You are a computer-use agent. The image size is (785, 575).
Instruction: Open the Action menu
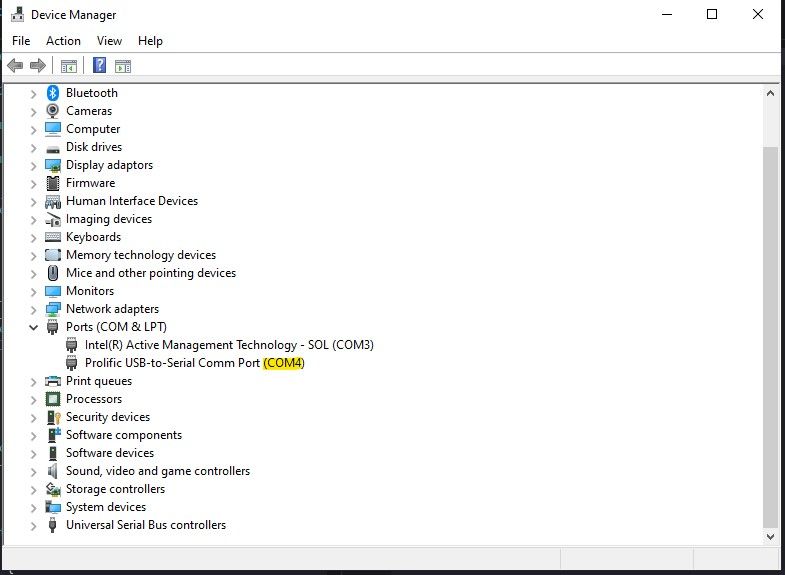63,41
